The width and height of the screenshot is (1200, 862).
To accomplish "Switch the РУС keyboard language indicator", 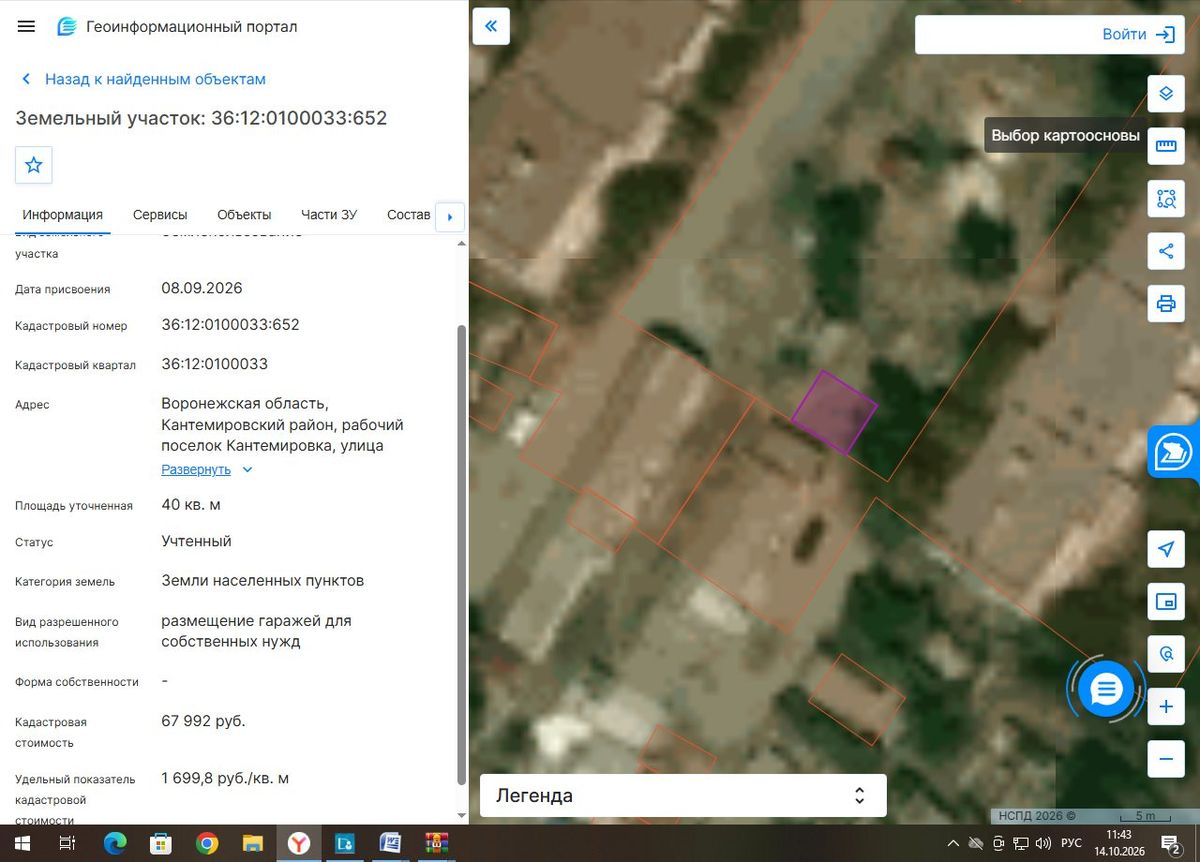I will 1071,843.
